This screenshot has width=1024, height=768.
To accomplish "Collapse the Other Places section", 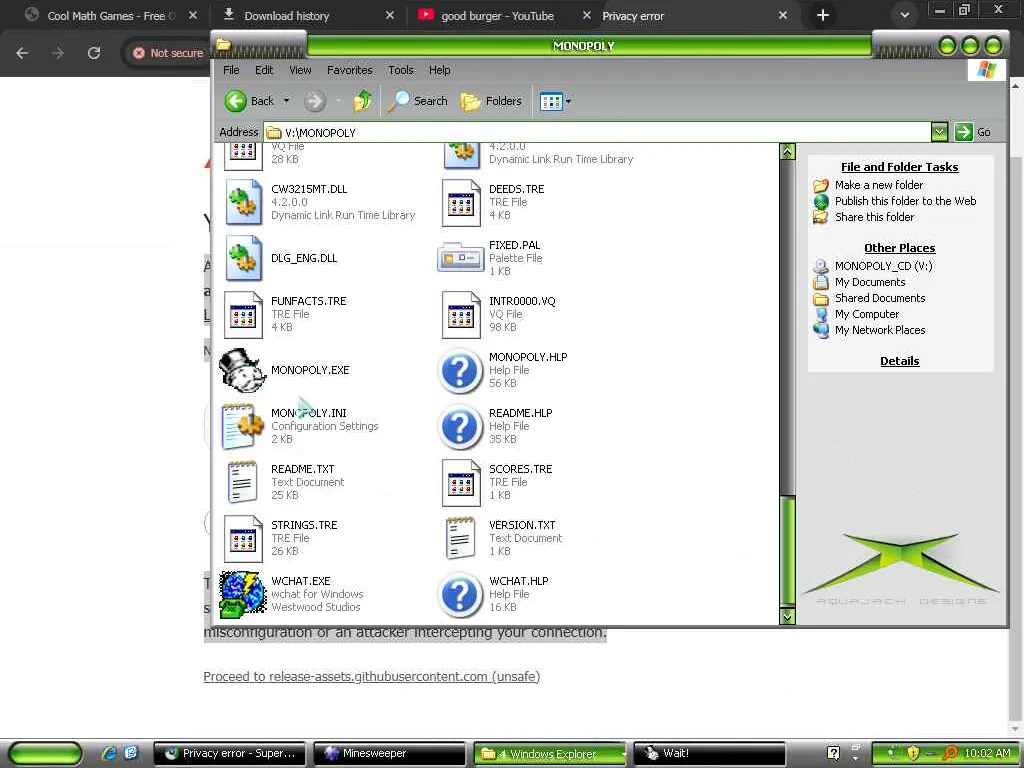I will pyautogui.click(x=899, y=248).
